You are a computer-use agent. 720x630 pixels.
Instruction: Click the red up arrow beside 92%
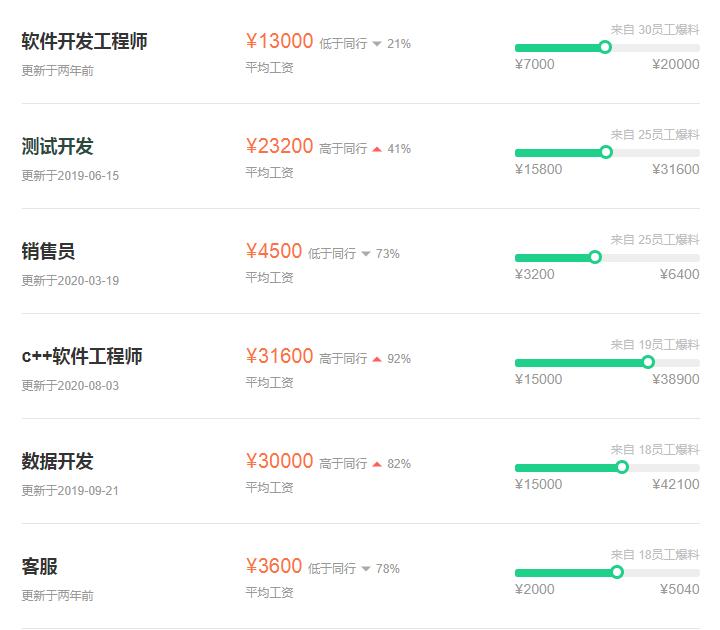(377, 359)
